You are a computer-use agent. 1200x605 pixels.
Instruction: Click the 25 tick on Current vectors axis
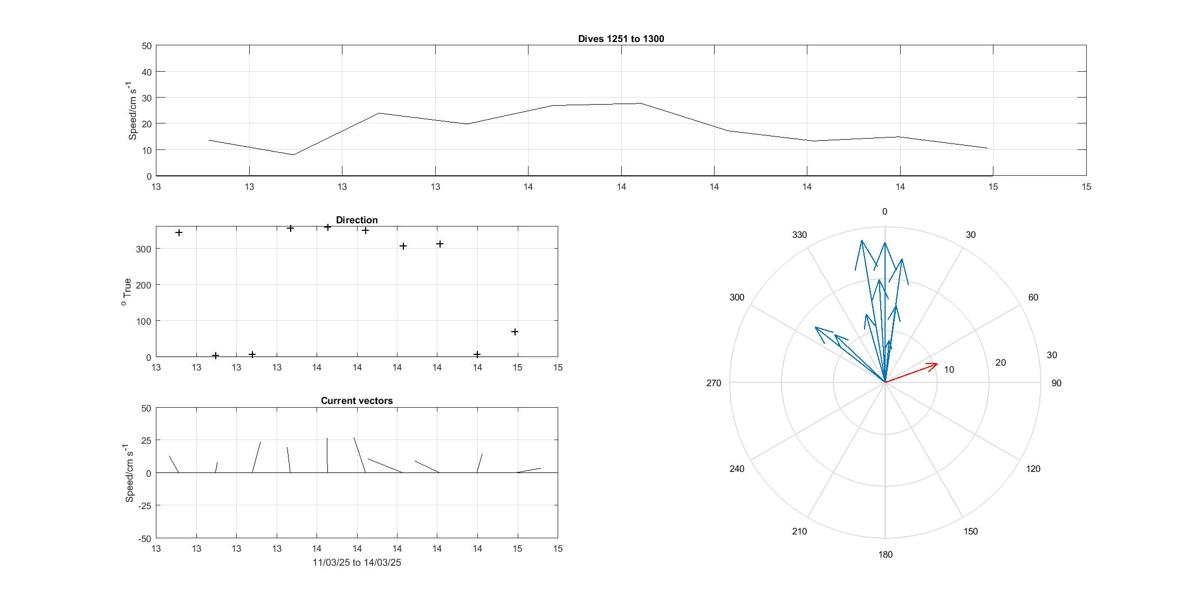coord(145,441)
